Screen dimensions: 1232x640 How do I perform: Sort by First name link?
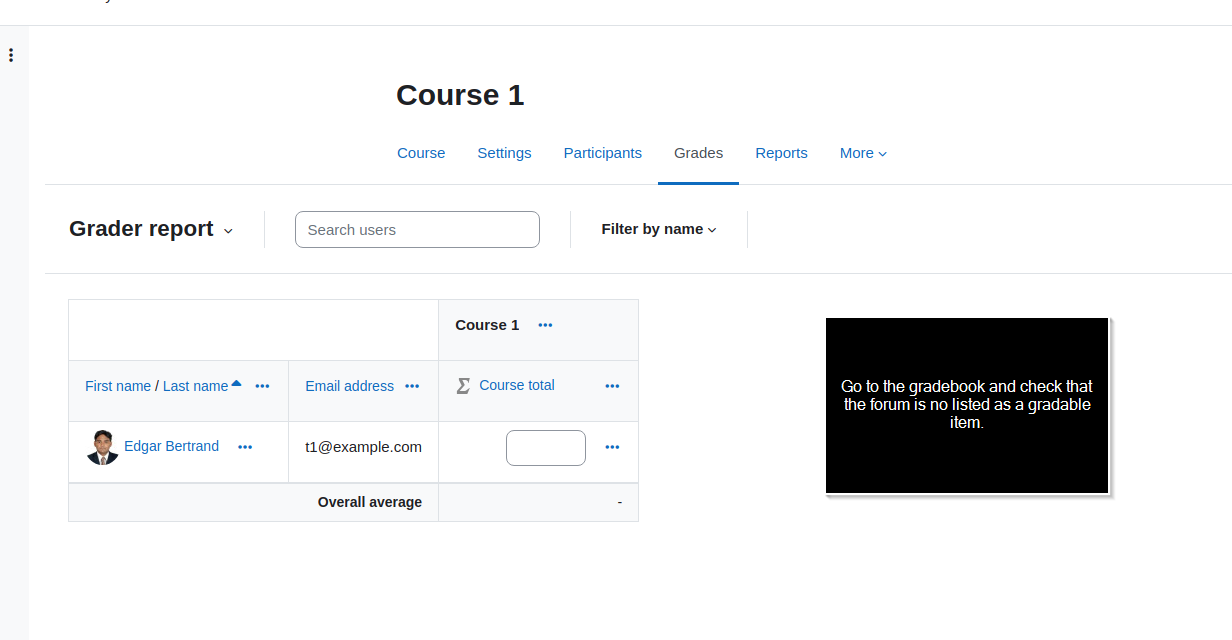point(118,386)
